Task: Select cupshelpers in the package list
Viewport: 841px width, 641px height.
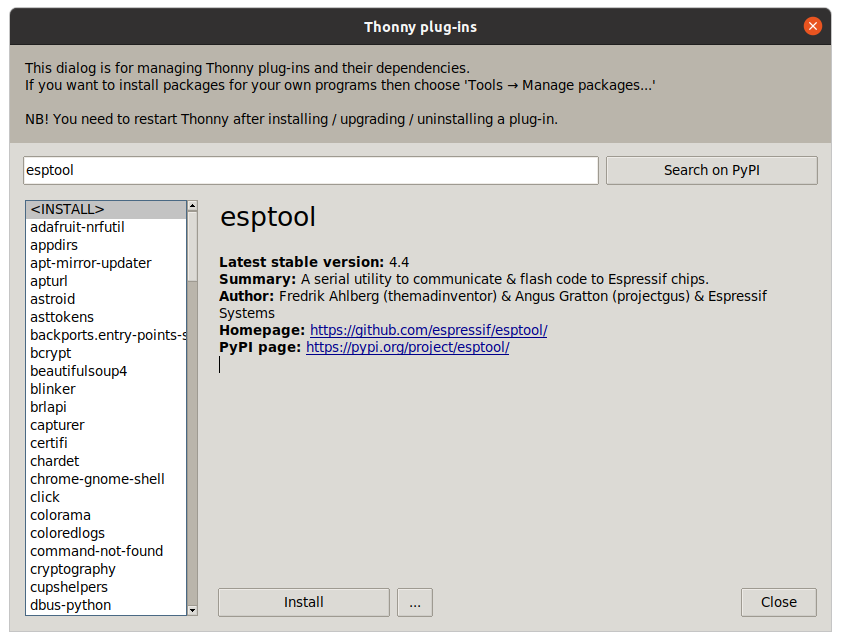Action: tap(106, 587)
